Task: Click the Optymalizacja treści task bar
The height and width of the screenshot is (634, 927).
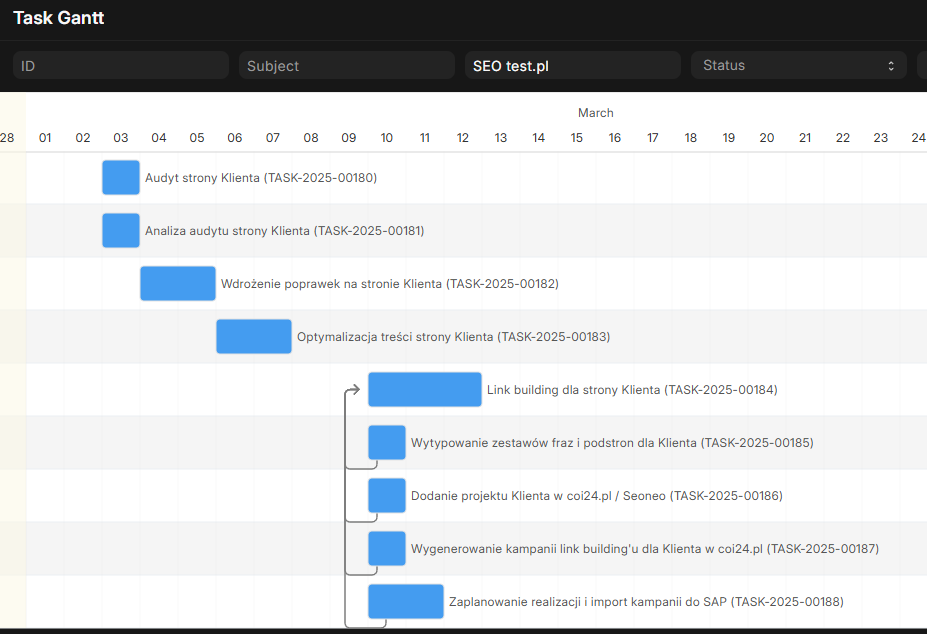Action: click(254, 337)
